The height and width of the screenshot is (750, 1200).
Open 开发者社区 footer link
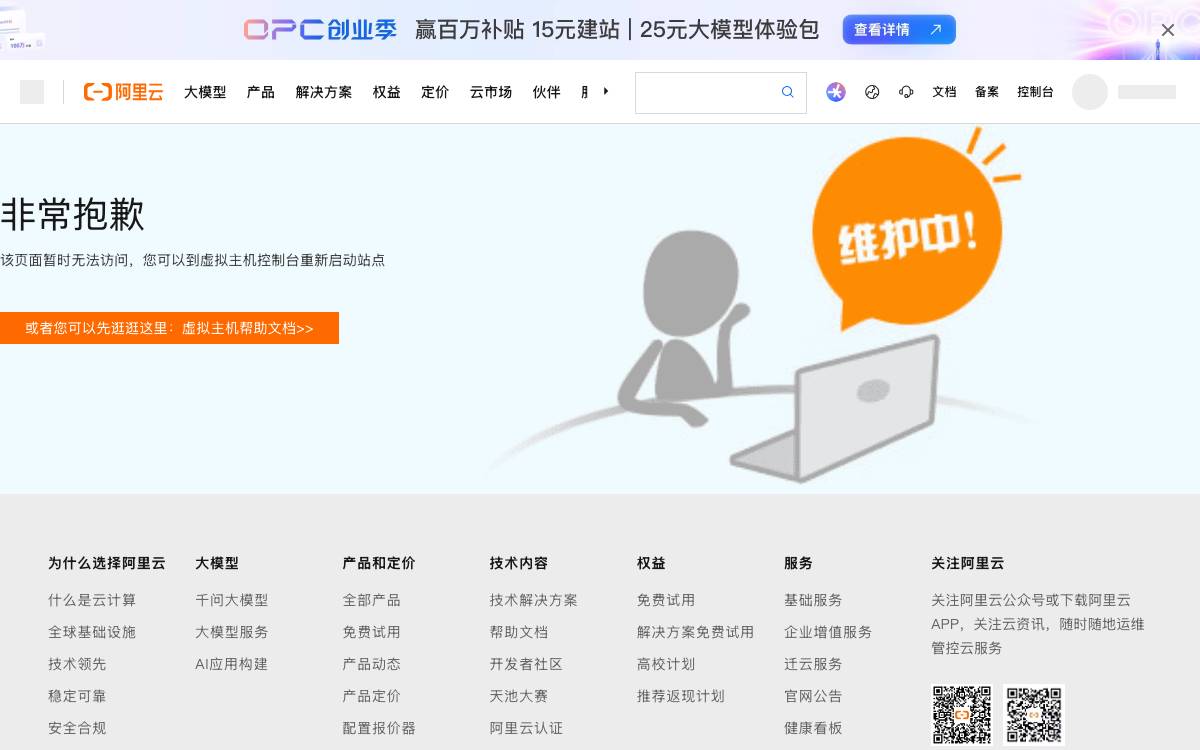click(x=526, y=664)
